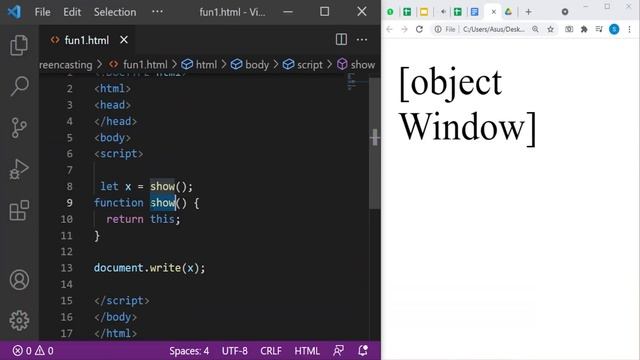Viewport: 640px width, 360px height.
Task: Open the Explorer view in VS Code
Action: (x=19, y=45)
